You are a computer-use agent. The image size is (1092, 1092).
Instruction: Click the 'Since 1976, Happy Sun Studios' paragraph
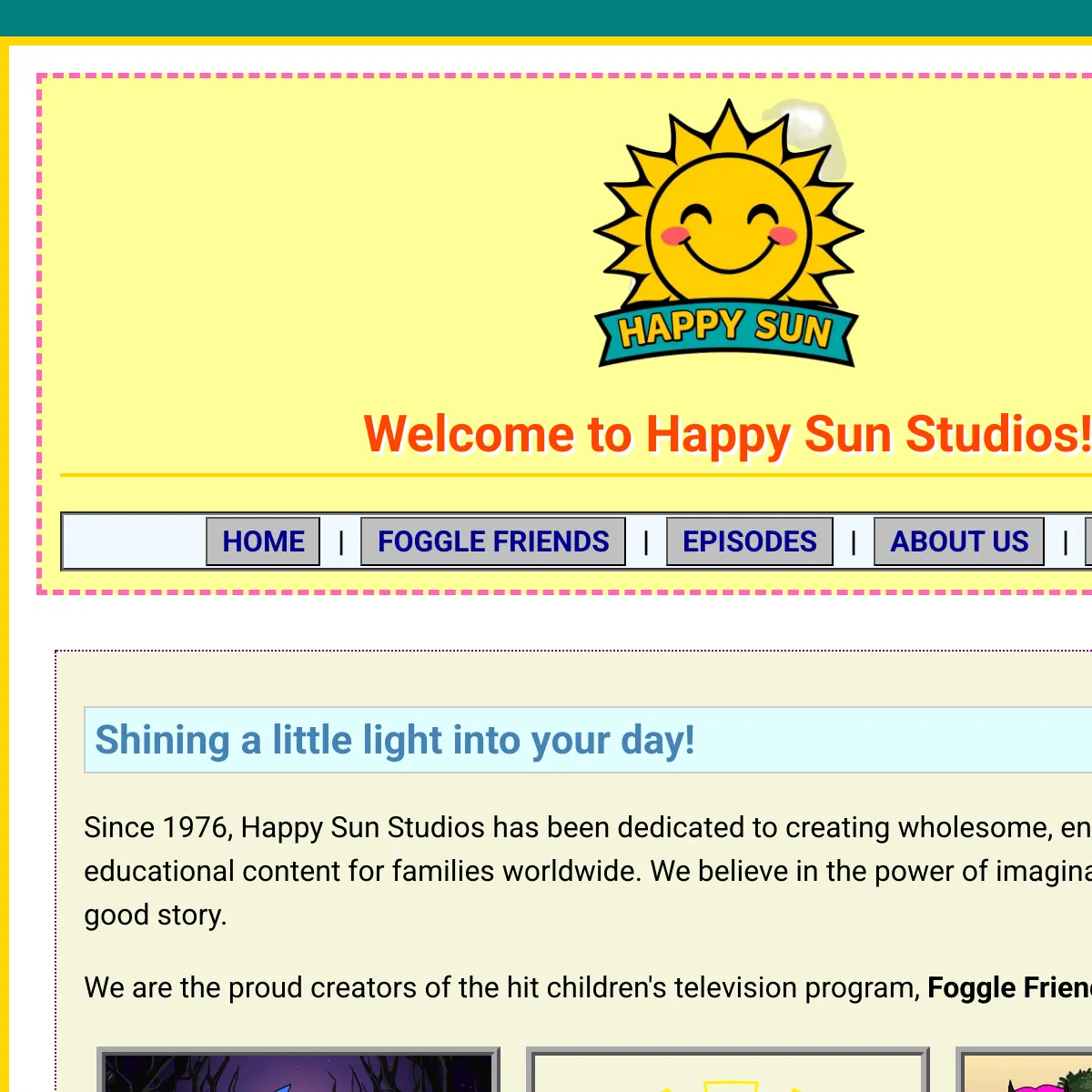pyautogui.click(x=588, y=871)
